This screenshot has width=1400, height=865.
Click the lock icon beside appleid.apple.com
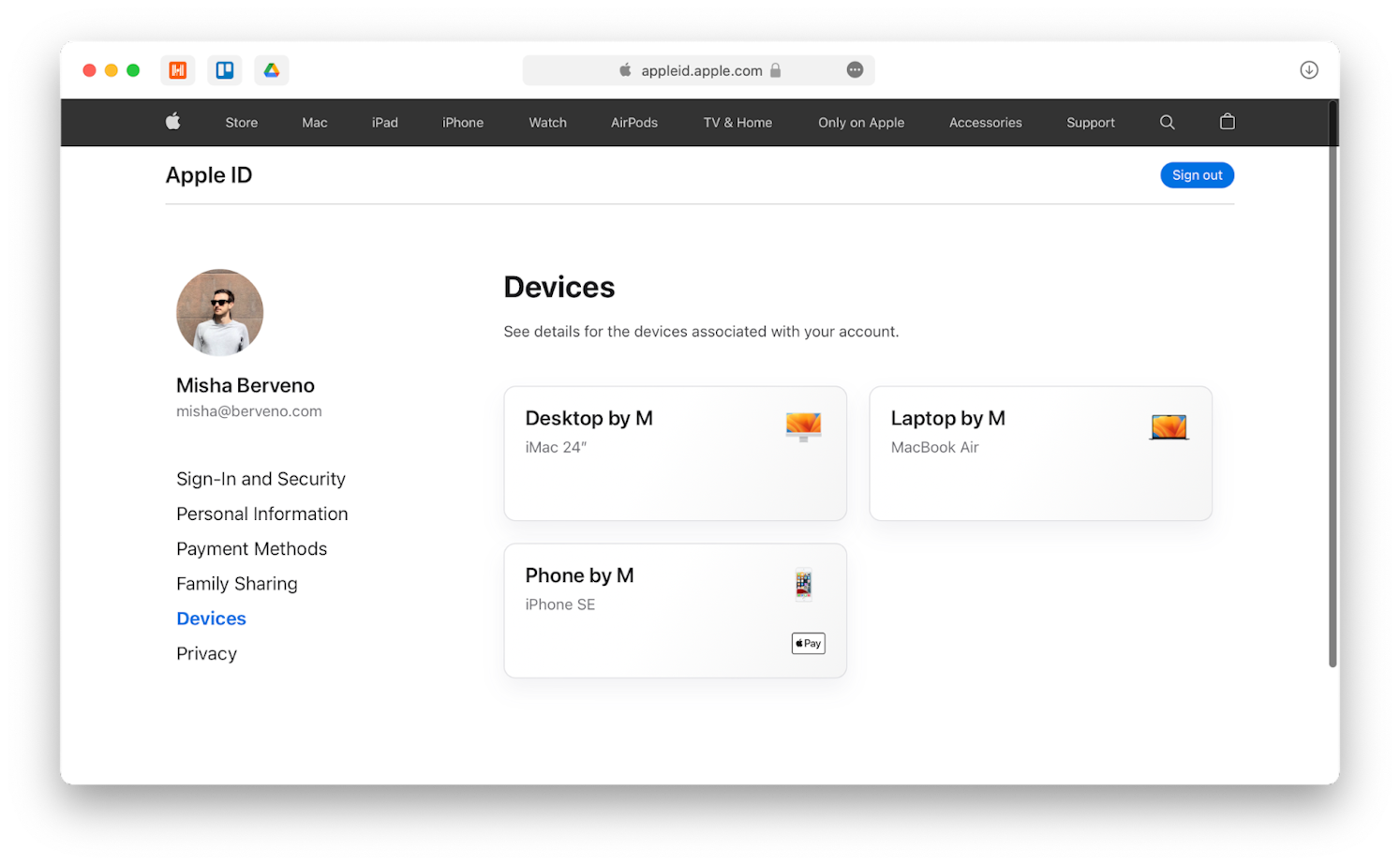click(x=774, y=70)
